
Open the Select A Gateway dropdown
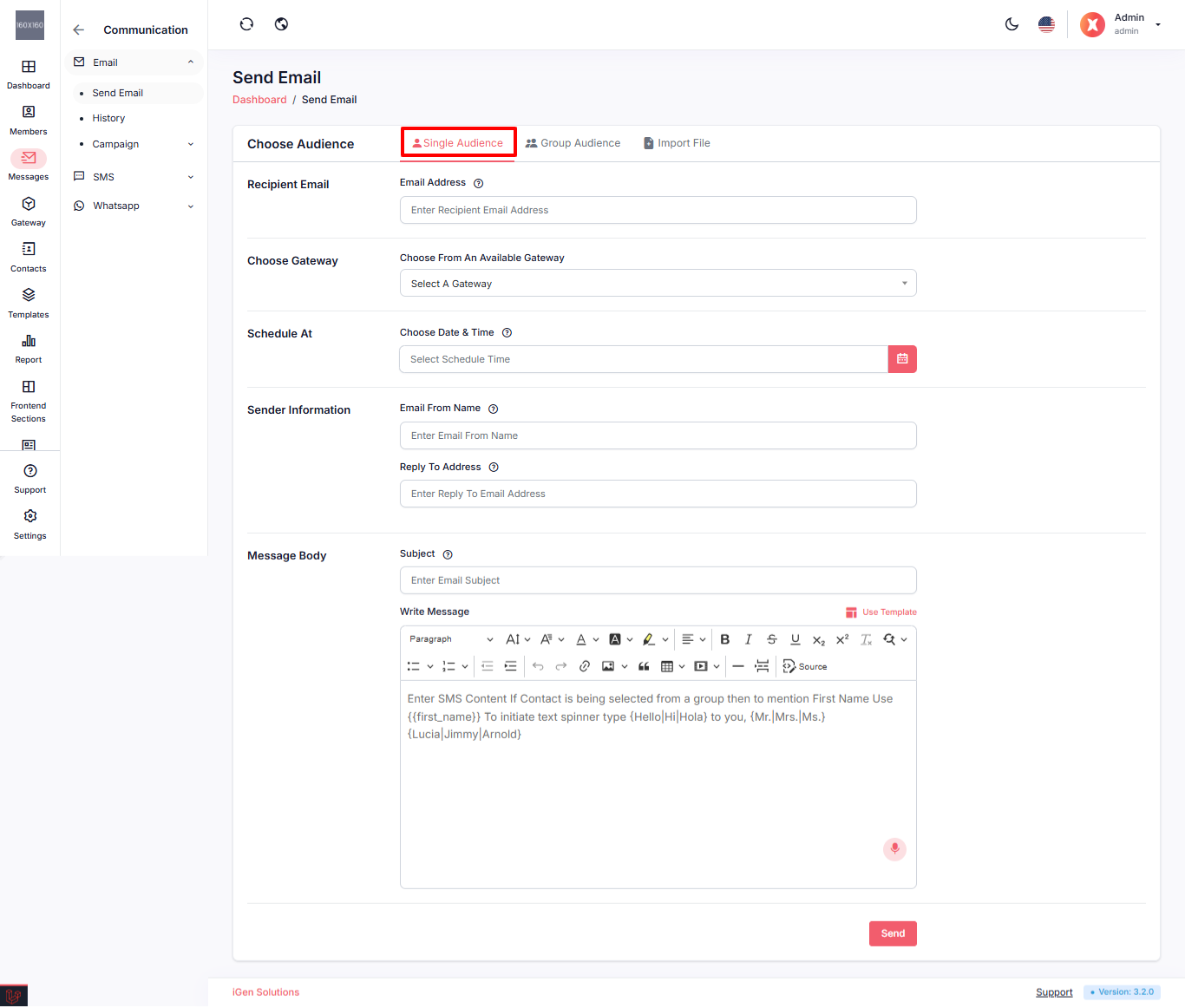click(658, 284)
